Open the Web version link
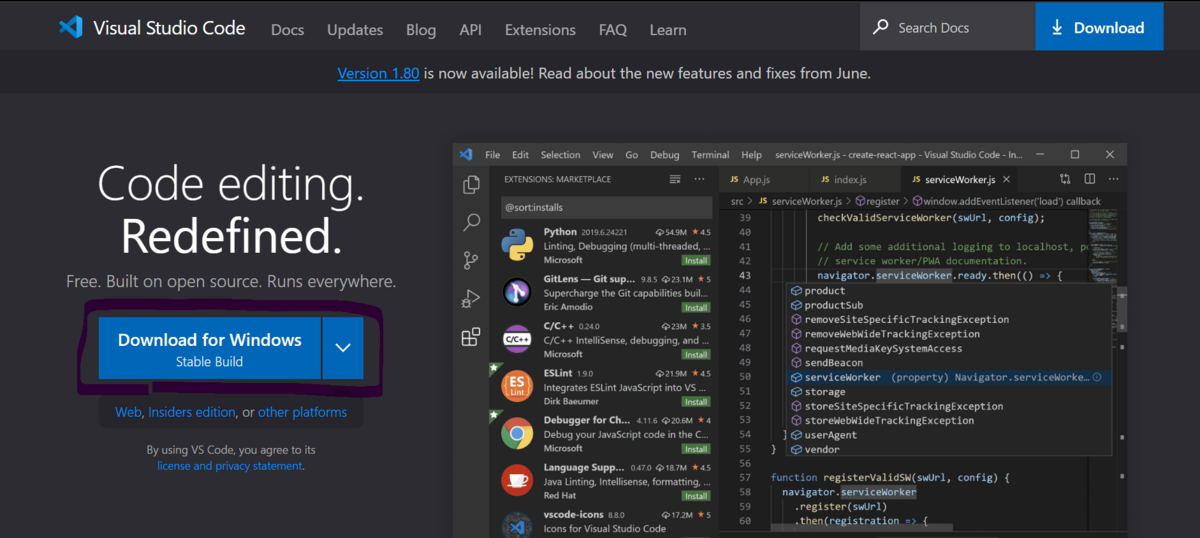This screenshot has height=538, width=1200. tap(128, 412)
